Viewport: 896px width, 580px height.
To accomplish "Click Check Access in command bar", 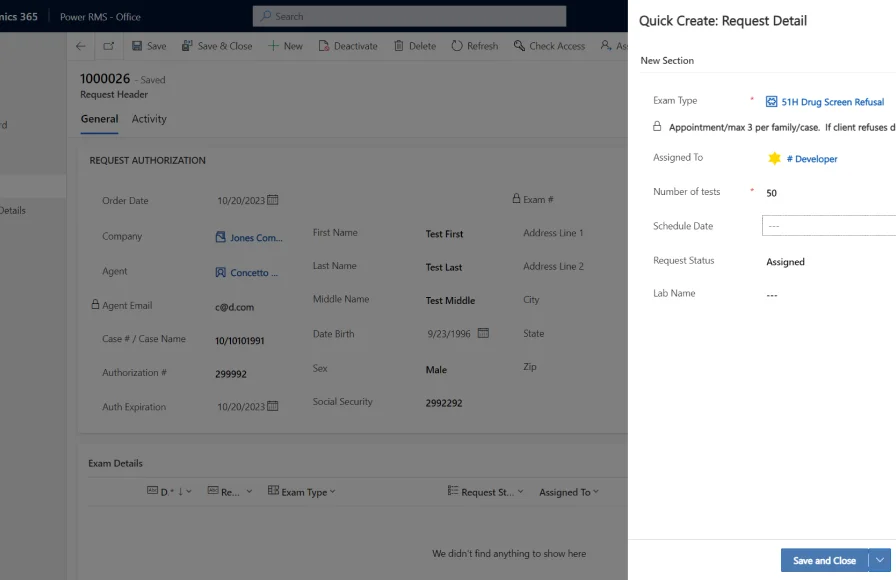I will (549, 46).
